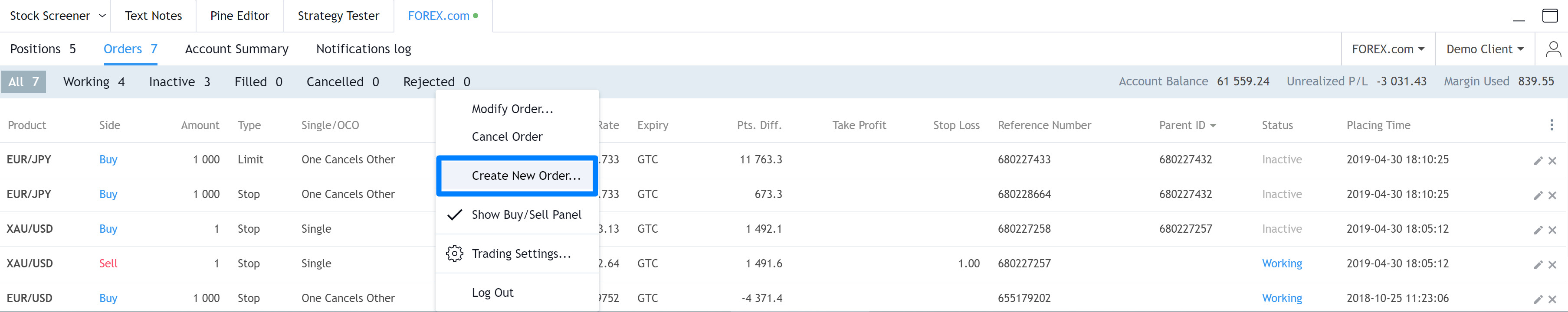1568x312 pixels.
Task: Expand the Stock Screener dropdown arrow
Action: (102, 16)
